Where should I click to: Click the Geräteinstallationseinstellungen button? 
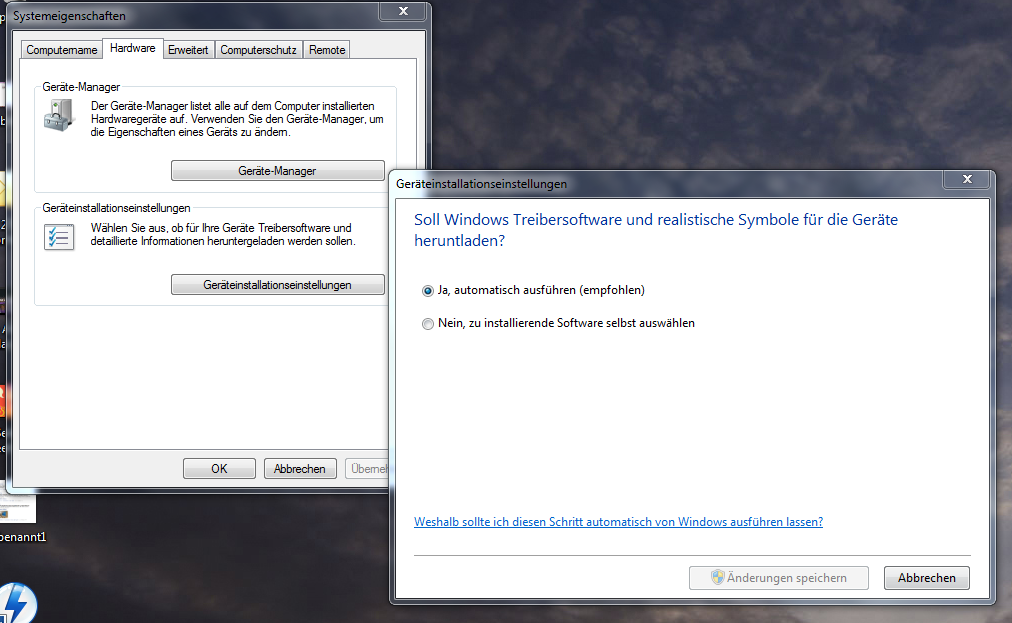pos(278,285)
